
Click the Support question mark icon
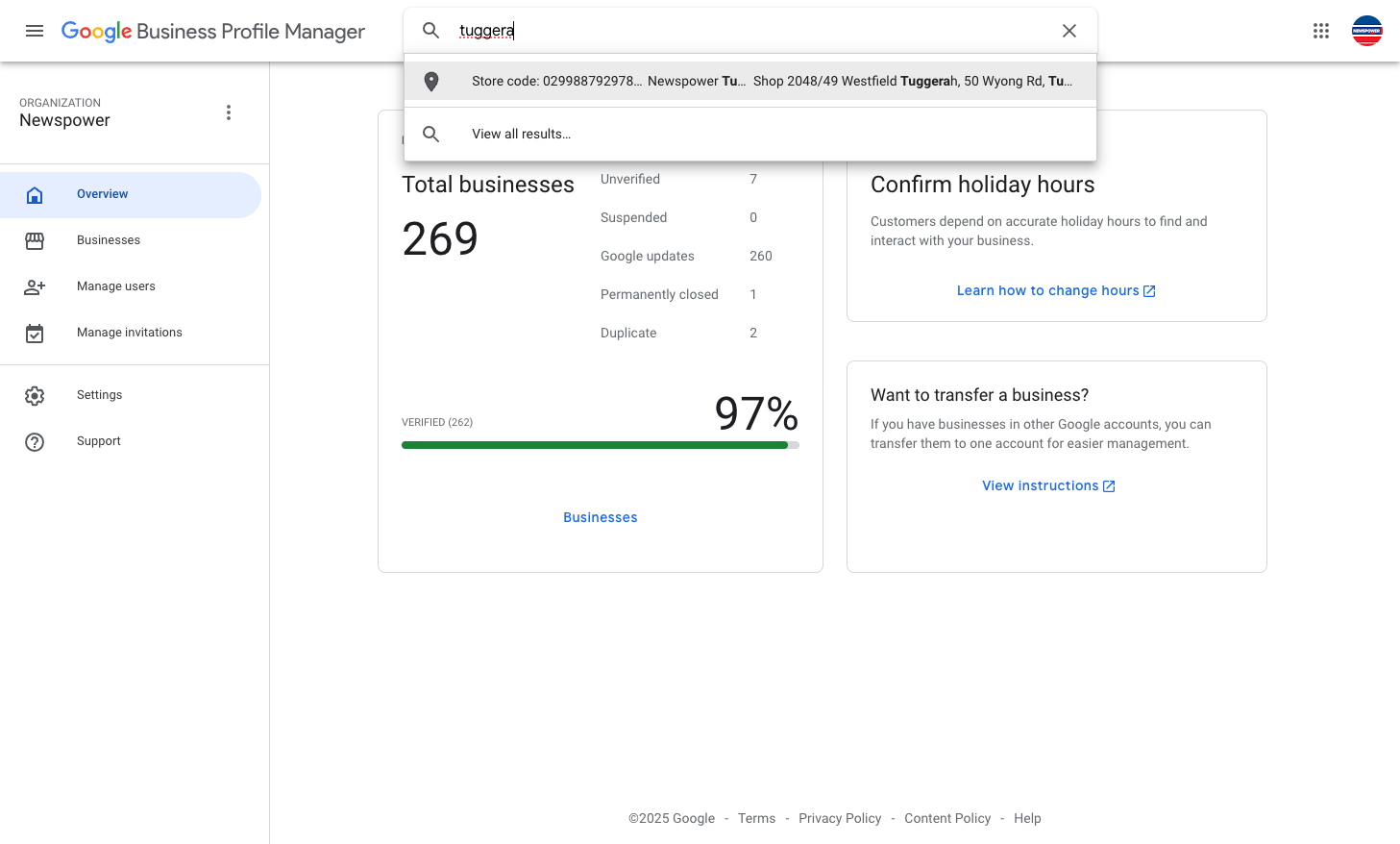click(x=35, y=442)
